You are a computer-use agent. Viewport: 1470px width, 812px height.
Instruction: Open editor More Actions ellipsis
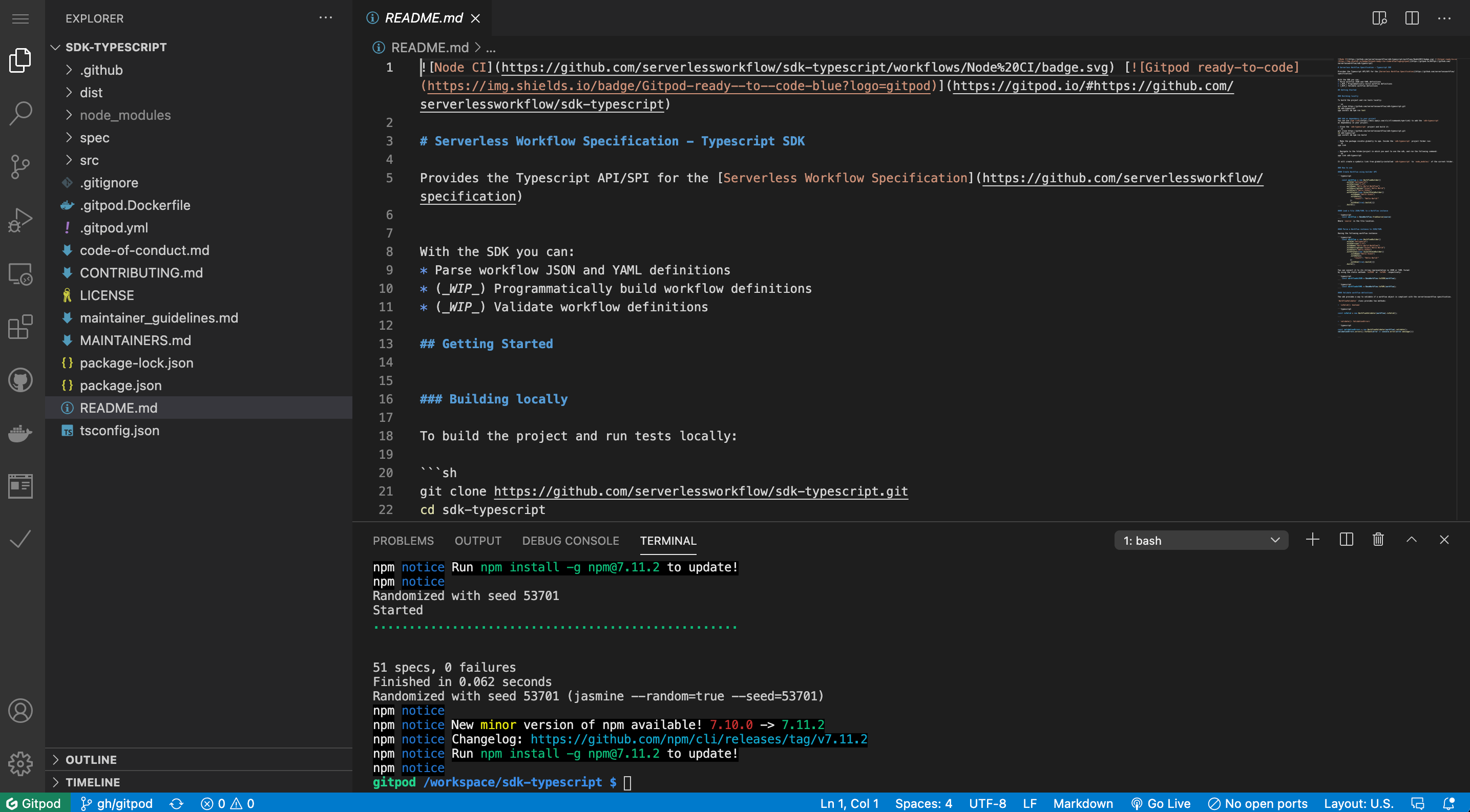click(1444, 18)
